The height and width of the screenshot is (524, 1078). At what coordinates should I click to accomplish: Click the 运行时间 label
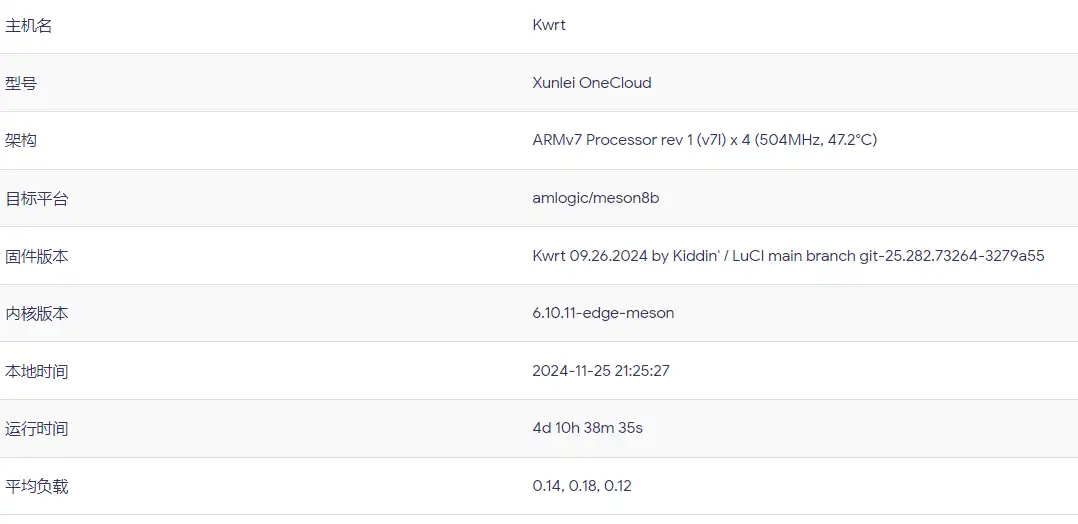click(37, 428)
